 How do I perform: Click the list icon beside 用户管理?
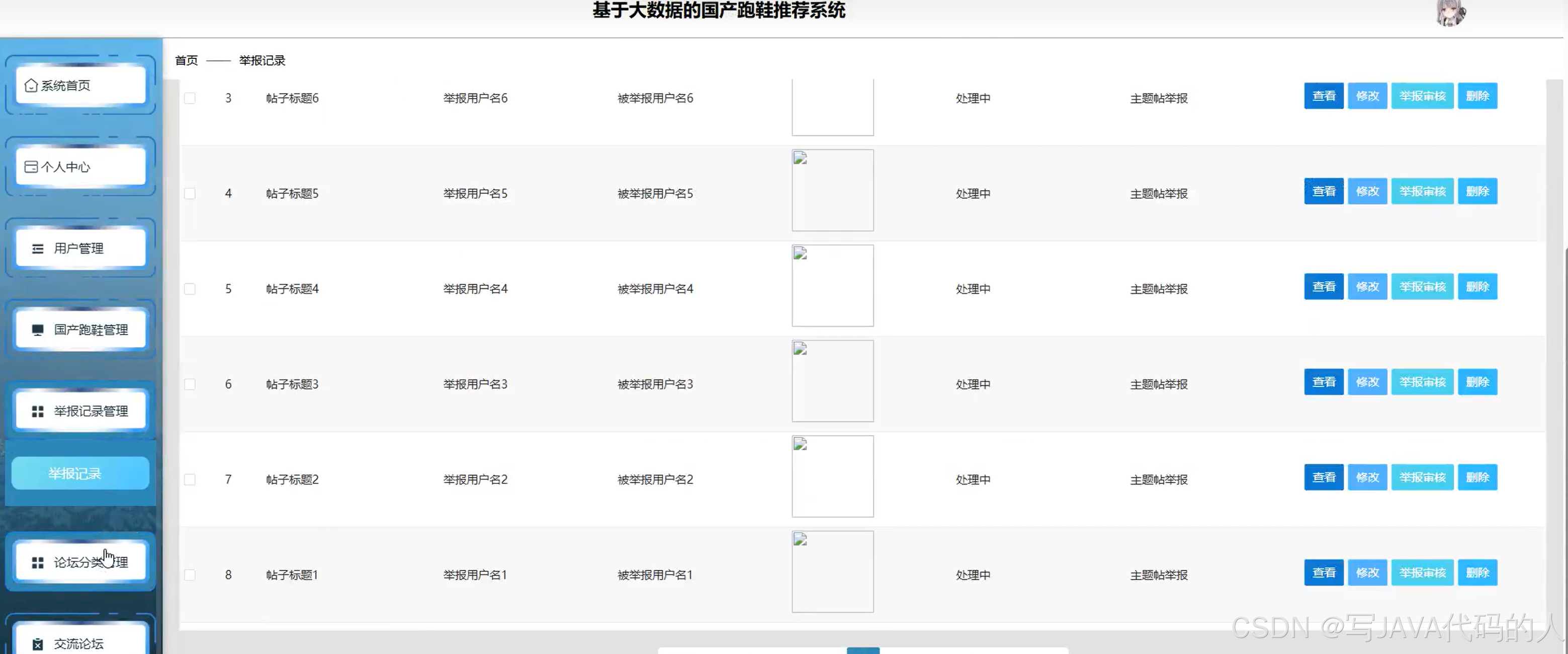point(38,249)
